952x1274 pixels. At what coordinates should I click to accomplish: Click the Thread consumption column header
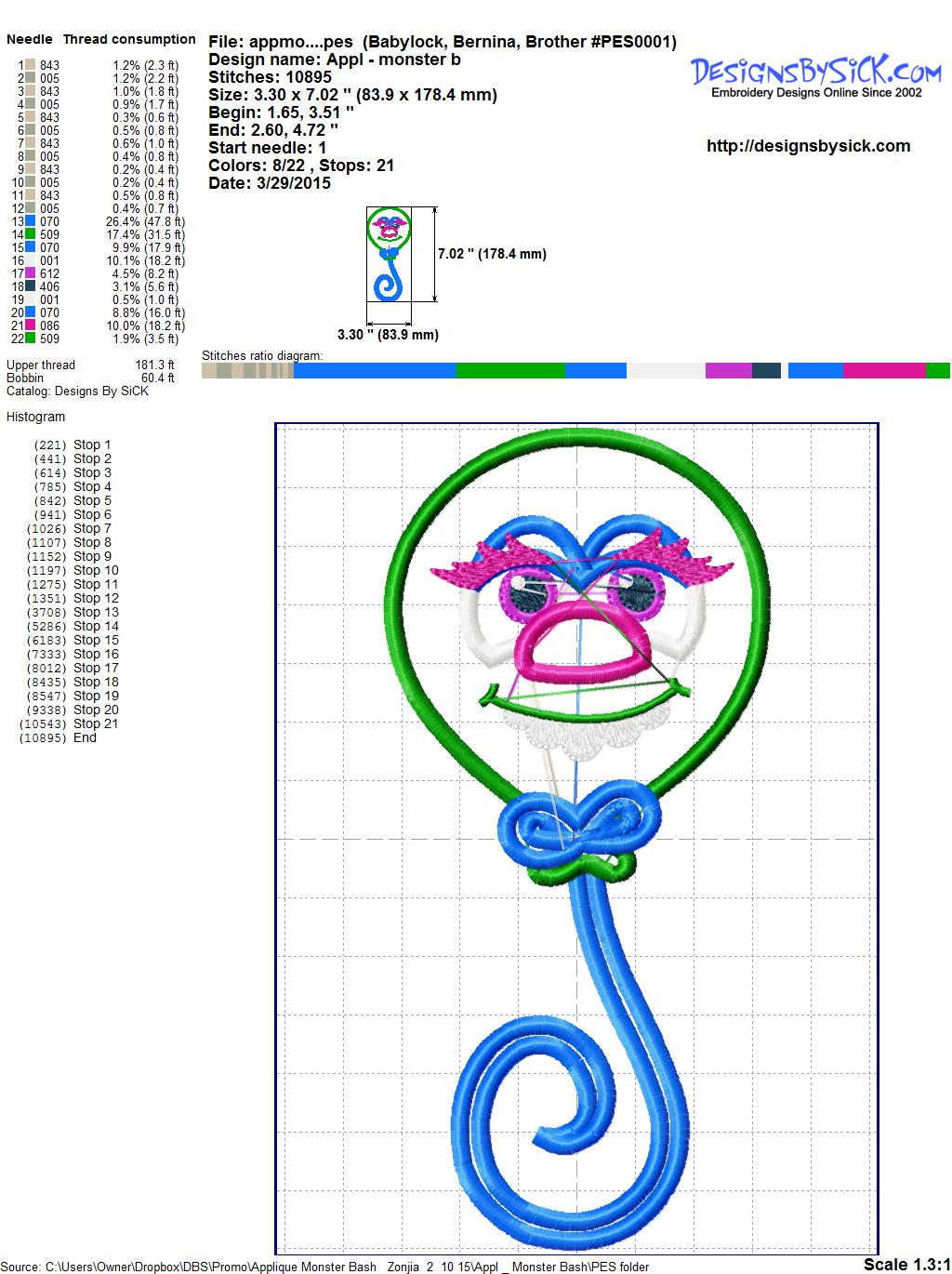click(129, 39)
